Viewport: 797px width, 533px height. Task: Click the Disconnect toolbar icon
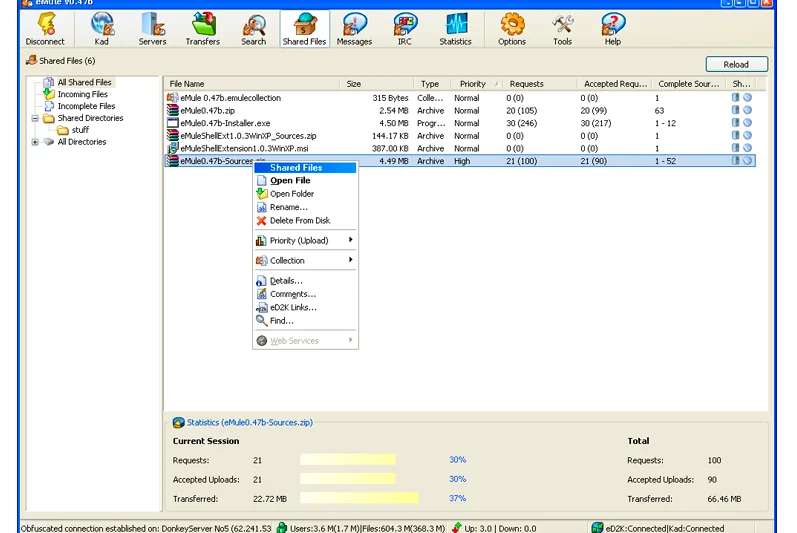click(x=45, y=28)
